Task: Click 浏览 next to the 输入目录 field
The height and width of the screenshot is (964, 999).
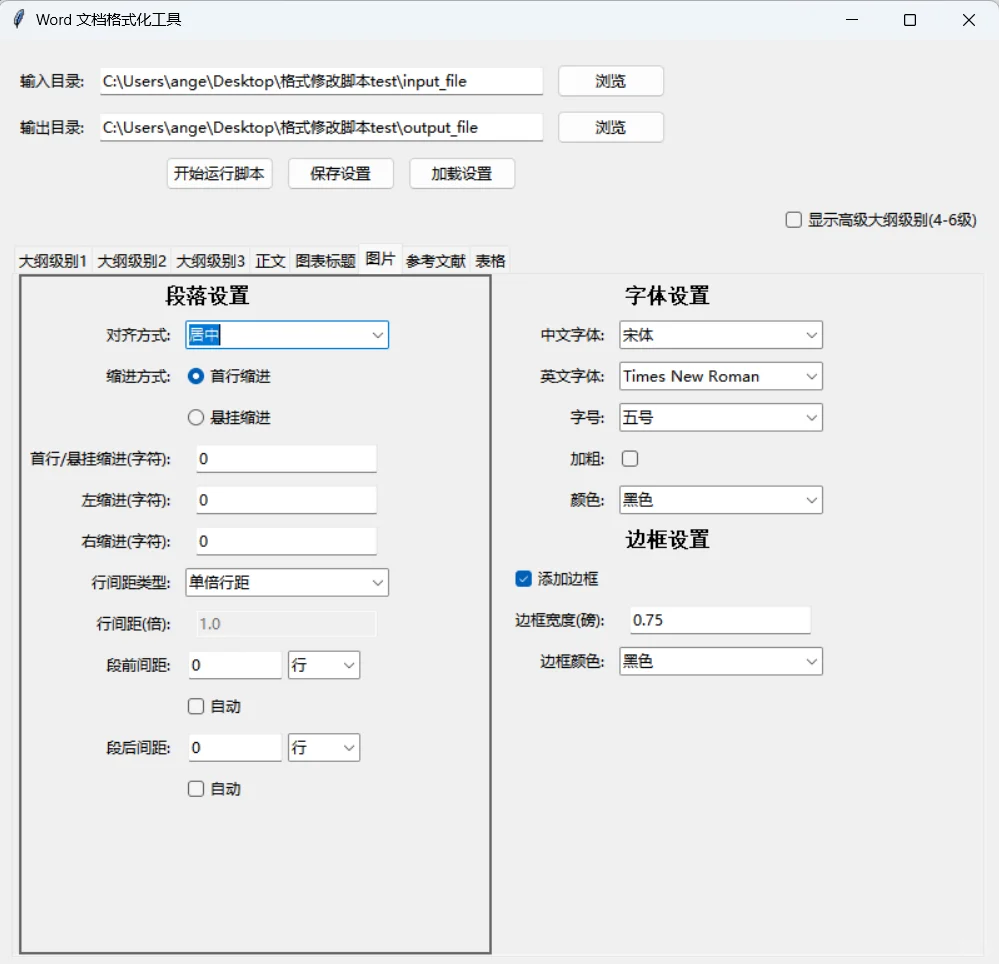Action: (610, 81)
